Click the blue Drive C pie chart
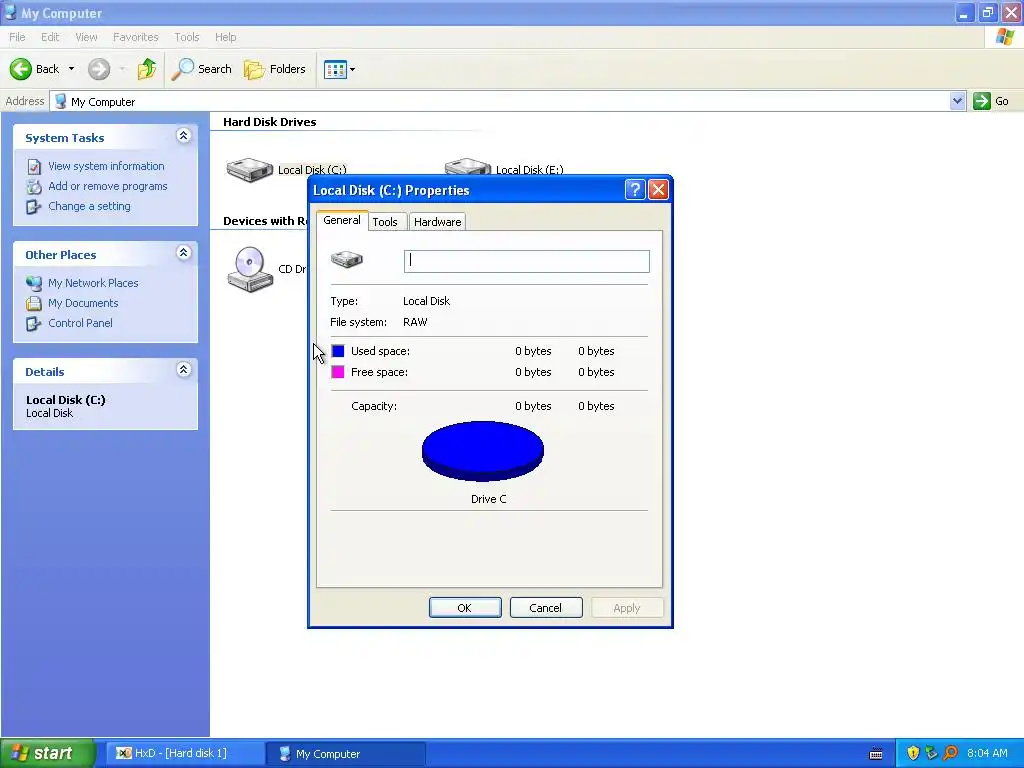This screenshot has height=768, width=1024. pyautogui.click(x=483, y=451)
